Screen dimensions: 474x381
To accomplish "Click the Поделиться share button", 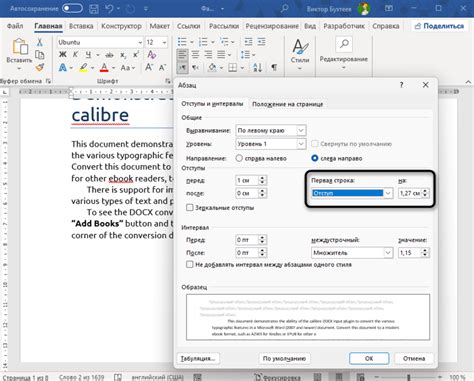I will click(439, 26).
